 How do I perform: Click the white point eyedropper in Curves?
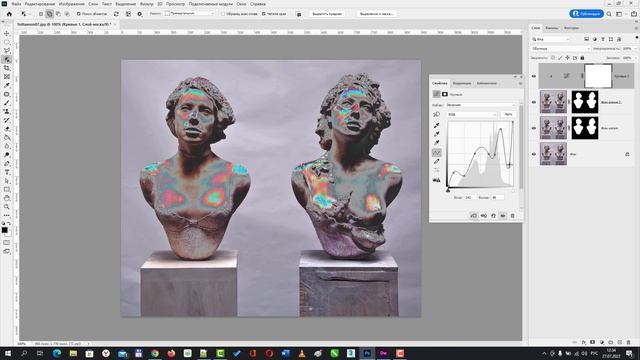(x=437, y=143)
